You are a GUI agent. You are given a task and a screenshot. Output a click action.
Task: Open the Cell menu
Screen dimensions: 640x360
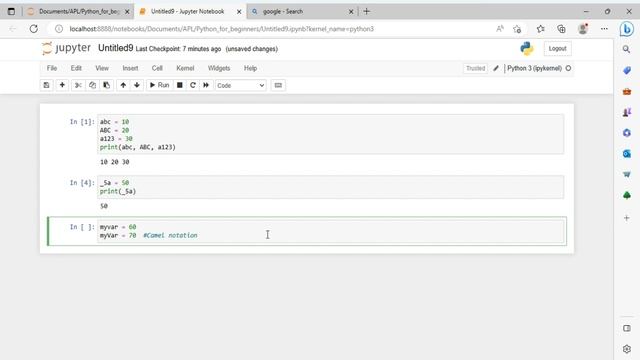tap(157, 68)
